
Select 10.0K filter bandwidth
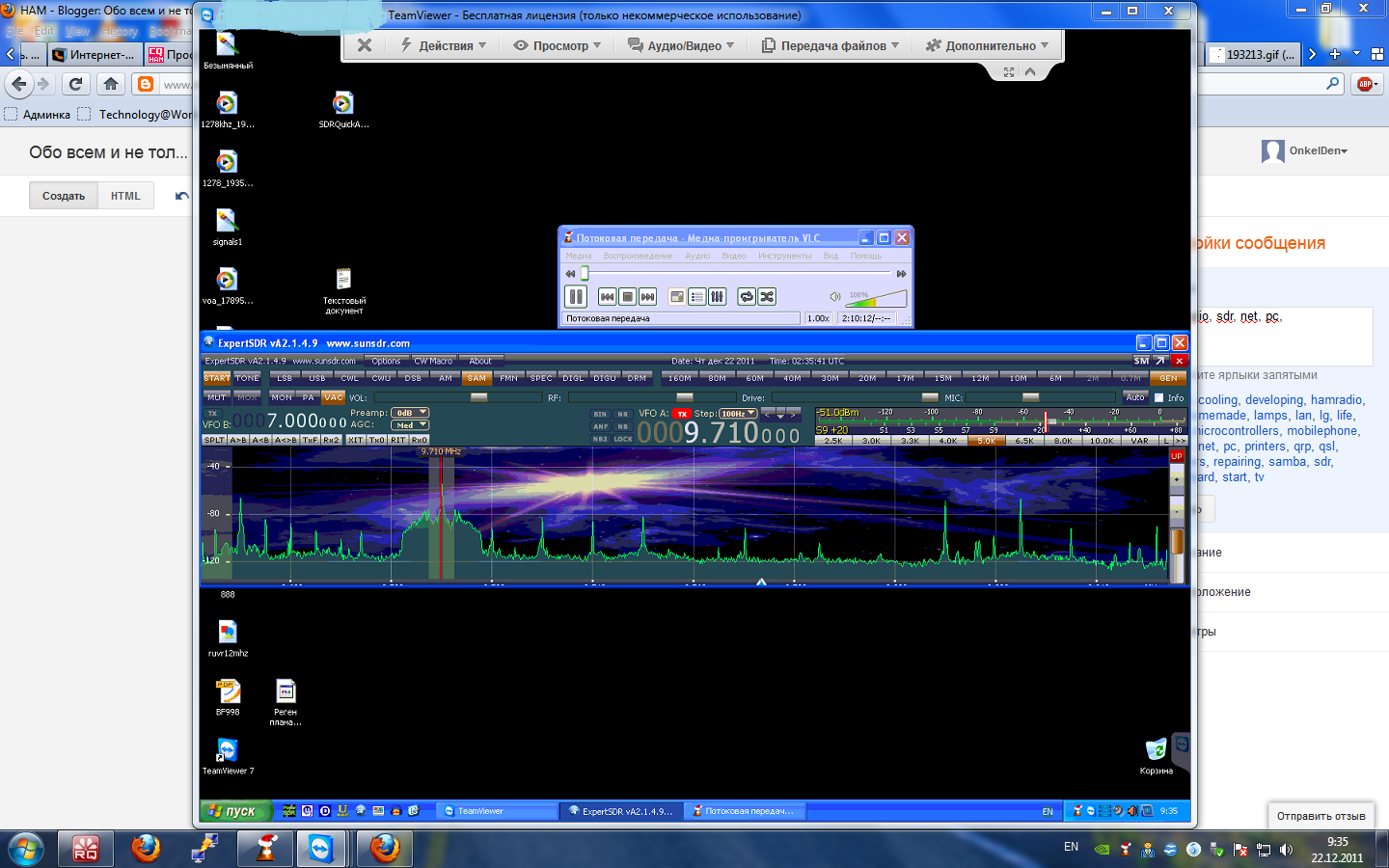point(1102,441)
